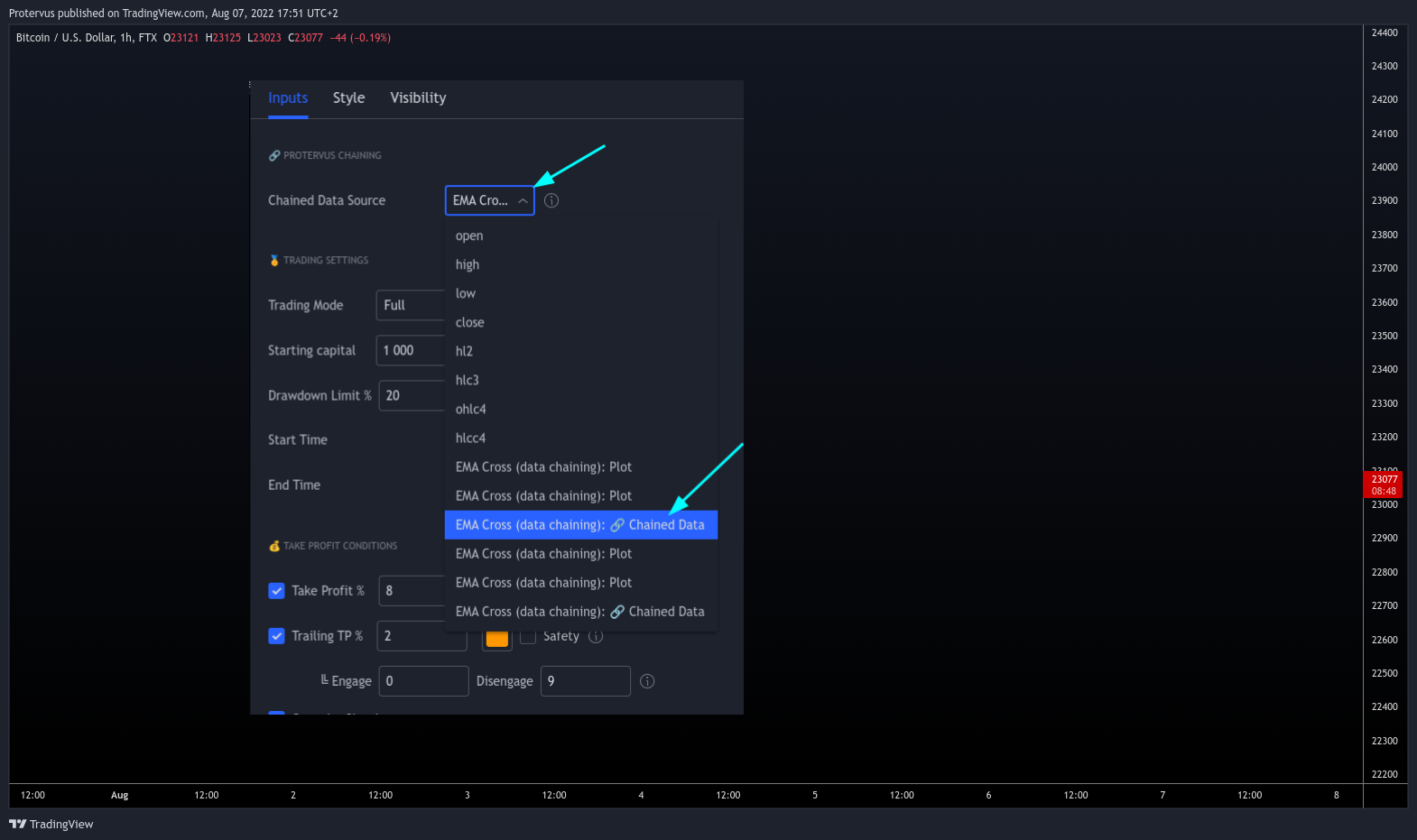Viewport: 1417px width, 840px height.
Task: Enable the Safety checkbox
Action: (528, 636)
